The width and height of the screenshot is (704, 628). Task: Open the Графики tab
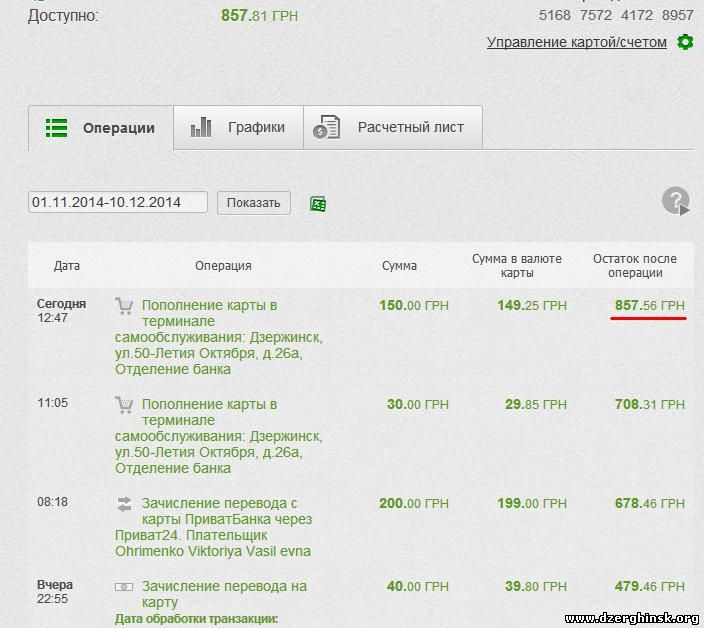pyautogui.click(x=255, y=128)
